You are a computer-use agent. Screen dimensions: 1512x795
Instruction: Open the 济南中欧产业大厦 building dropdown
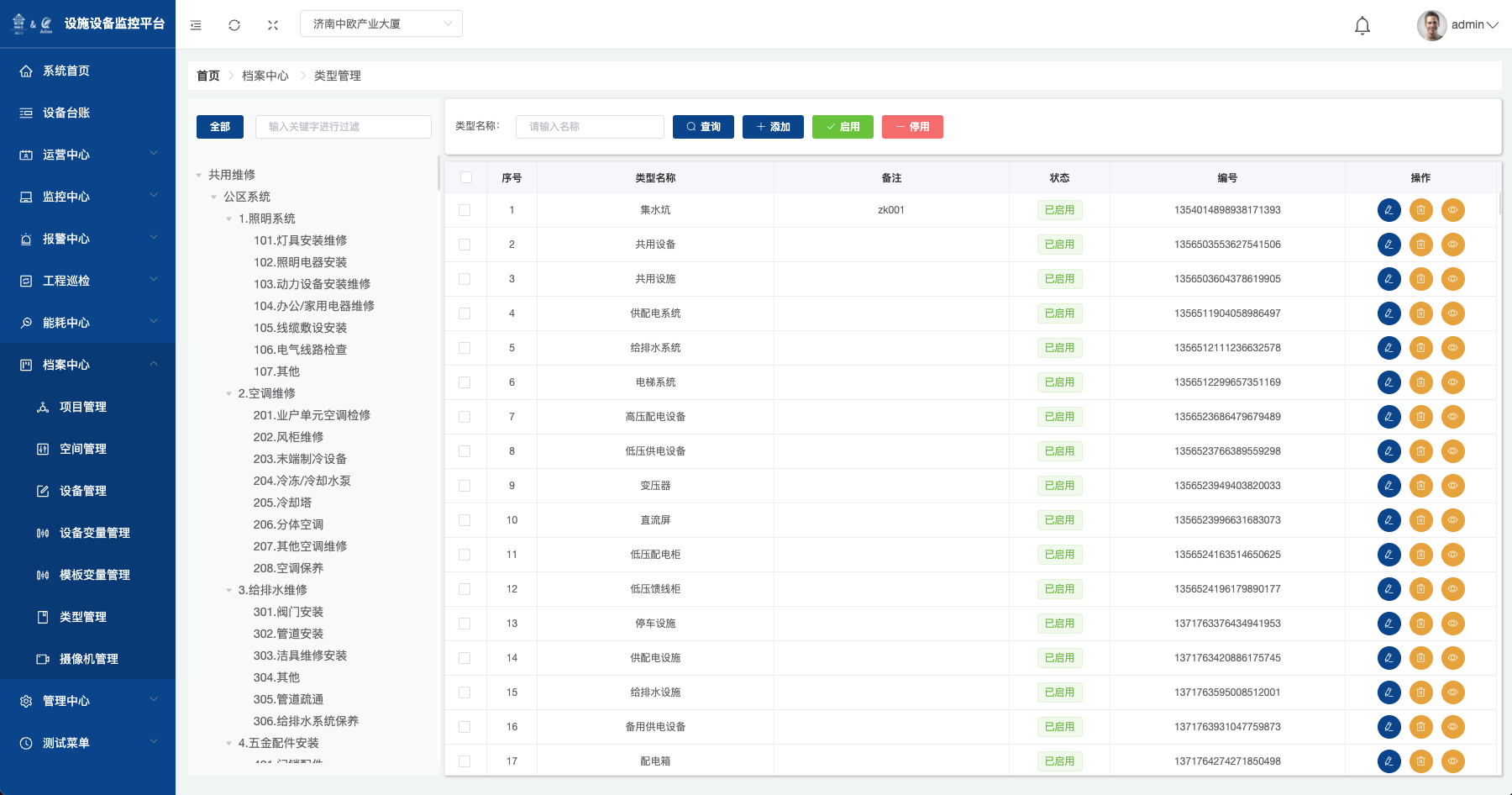(381, 24)
